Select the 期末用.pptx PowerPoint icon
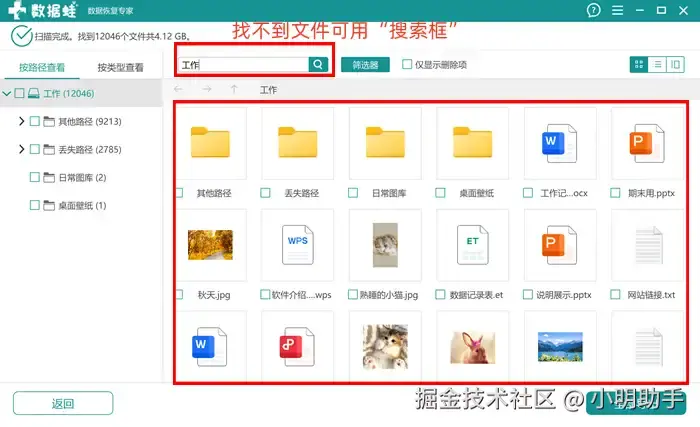 pos(647,143)
